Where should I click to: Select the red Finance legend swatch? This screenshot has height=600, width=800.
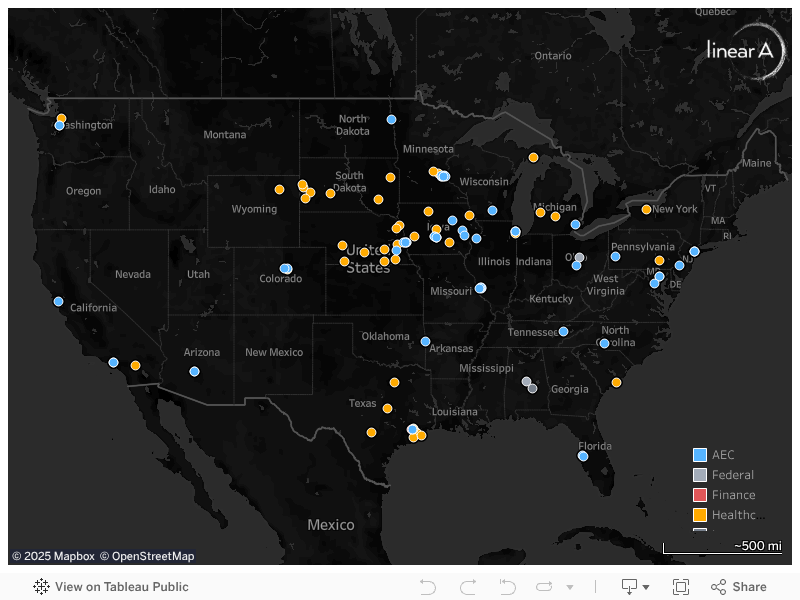pos(700,495)
